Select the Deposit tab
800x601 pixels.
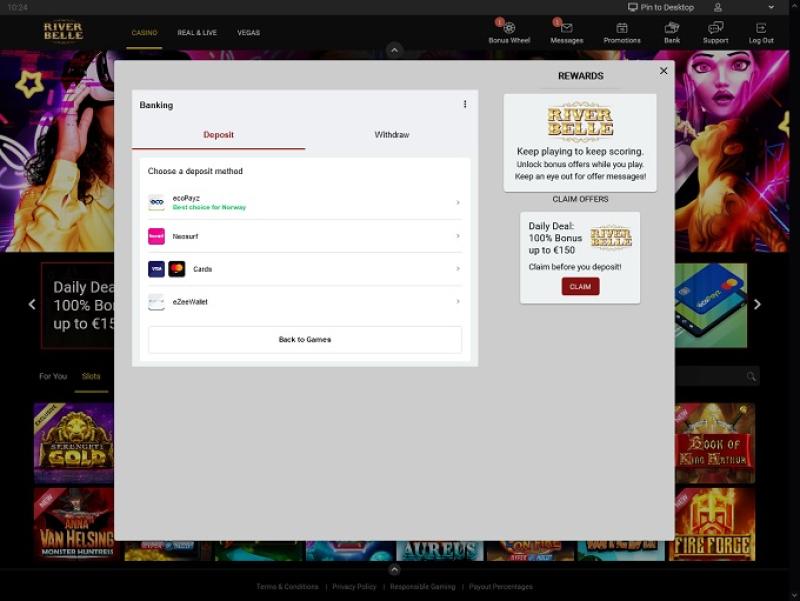pyautogui.click(x=218, y=135)
